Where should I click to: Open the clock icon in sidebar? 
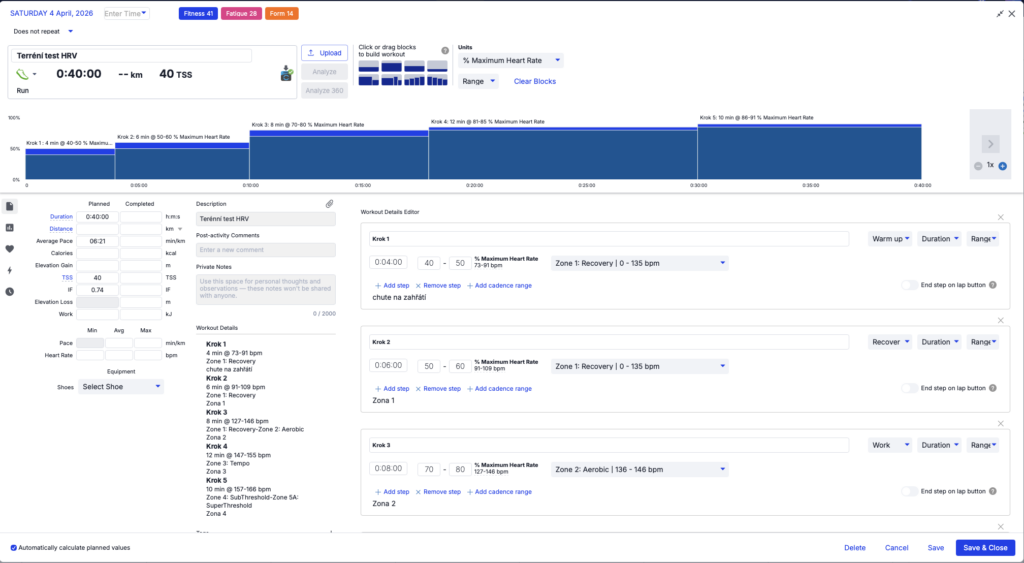10,292
